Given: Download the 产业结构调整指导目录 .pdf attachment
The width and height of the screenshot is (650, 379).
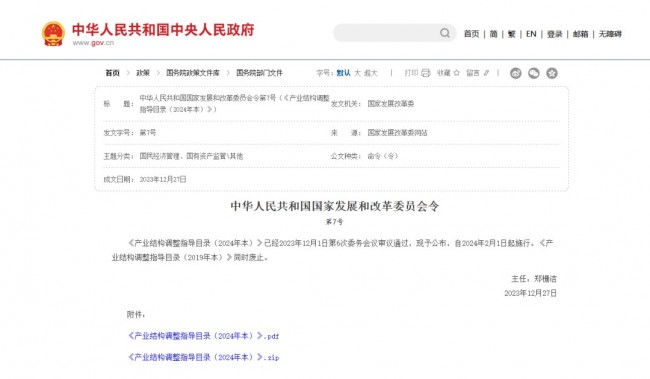Looking at the screenshot, I should [x=204, y=336].
